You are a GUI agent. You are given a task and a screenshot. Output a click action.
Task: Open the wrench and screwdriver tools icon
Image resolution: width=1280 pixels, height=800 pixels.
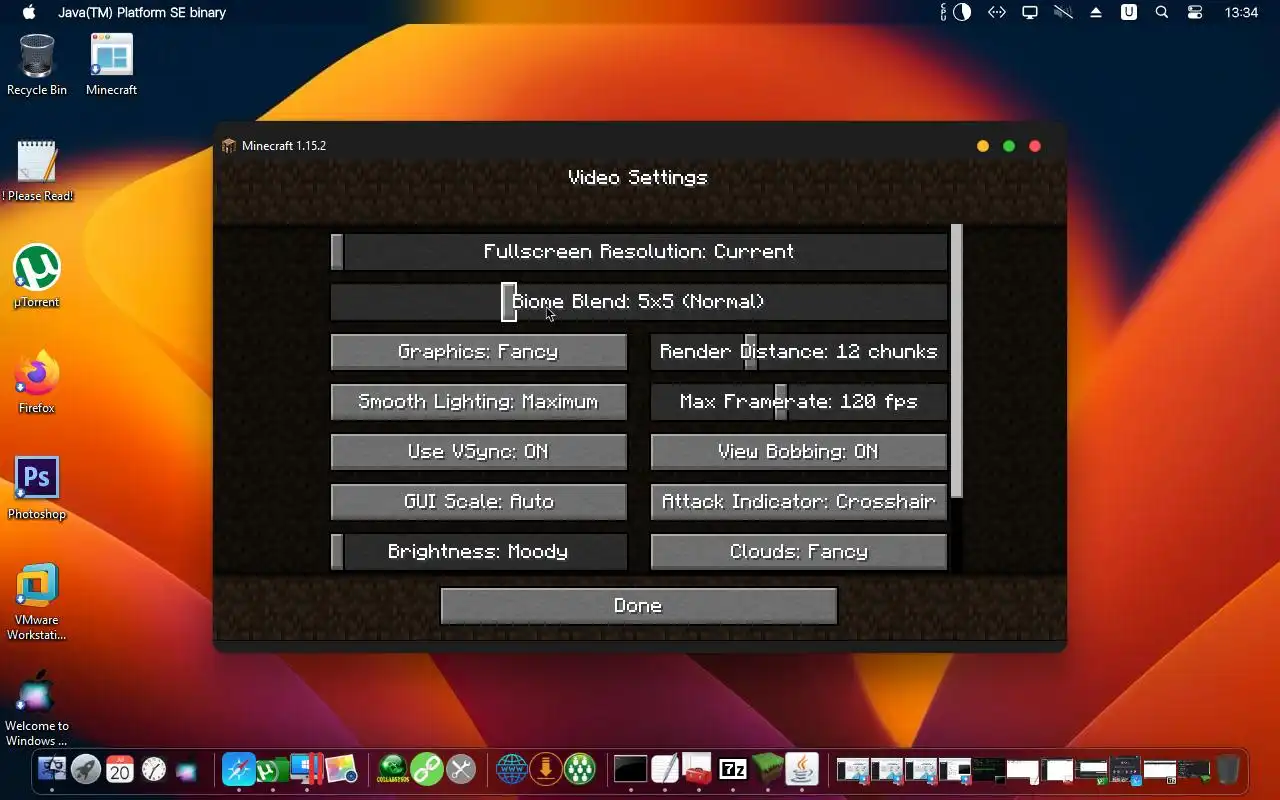(x=461, y=769)
